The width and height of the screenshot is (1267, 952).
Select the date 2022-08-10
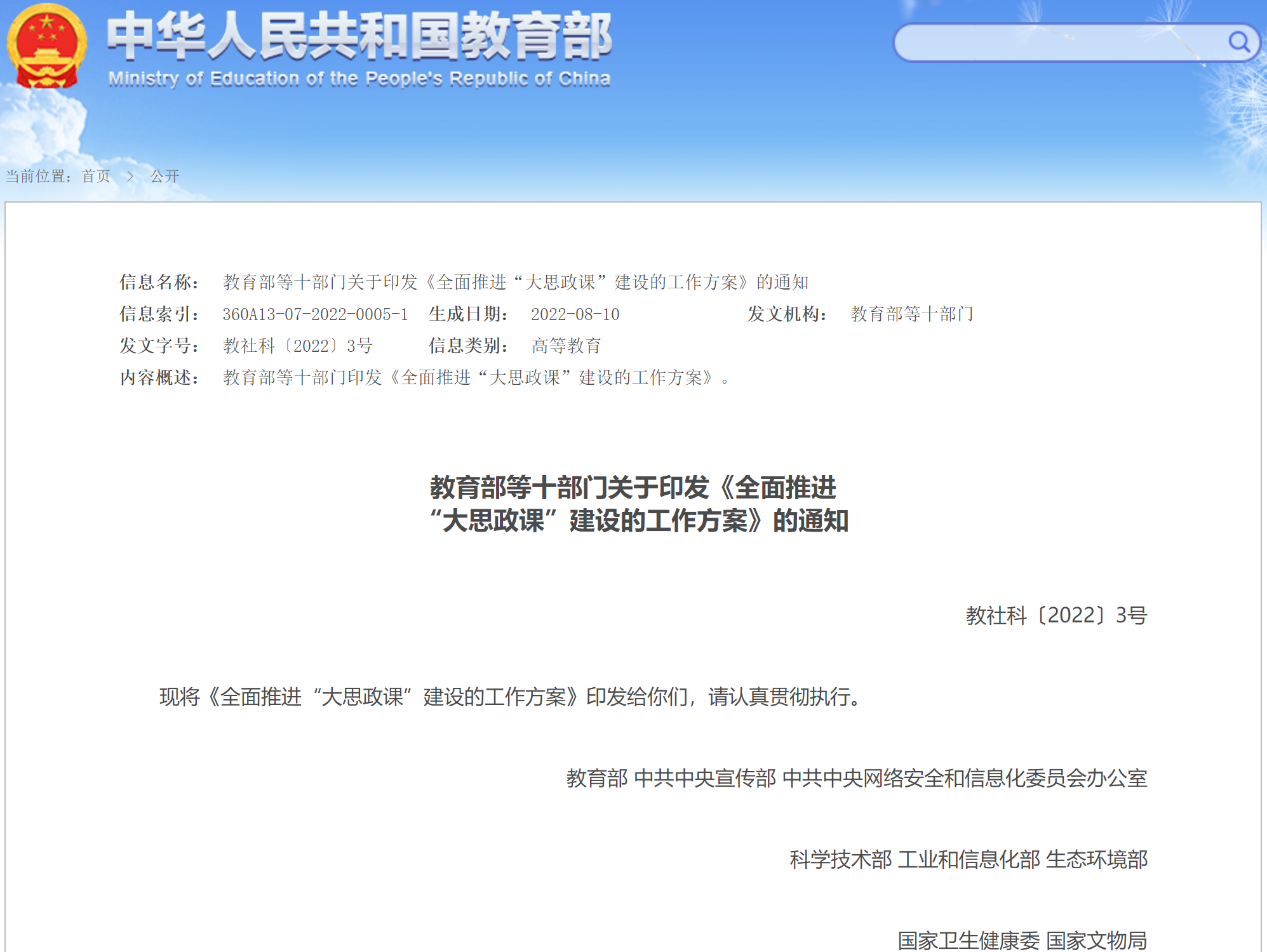point(575,314)
